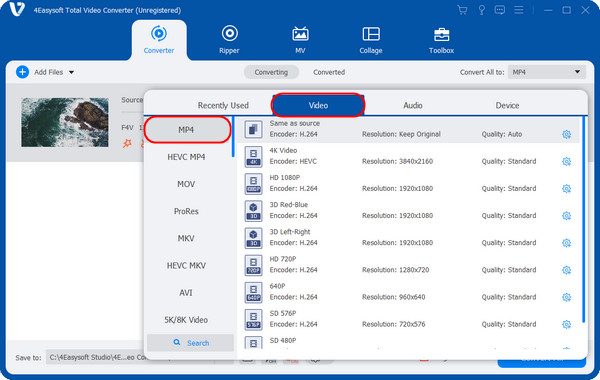600x380 pixels.
Task: Click the 3D Left-Right preset icon
Action: 253,238
